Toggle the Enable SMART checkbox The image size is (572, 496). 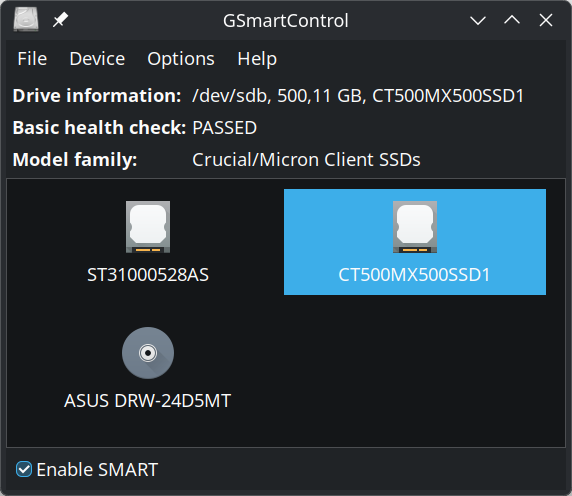[24, 469]
